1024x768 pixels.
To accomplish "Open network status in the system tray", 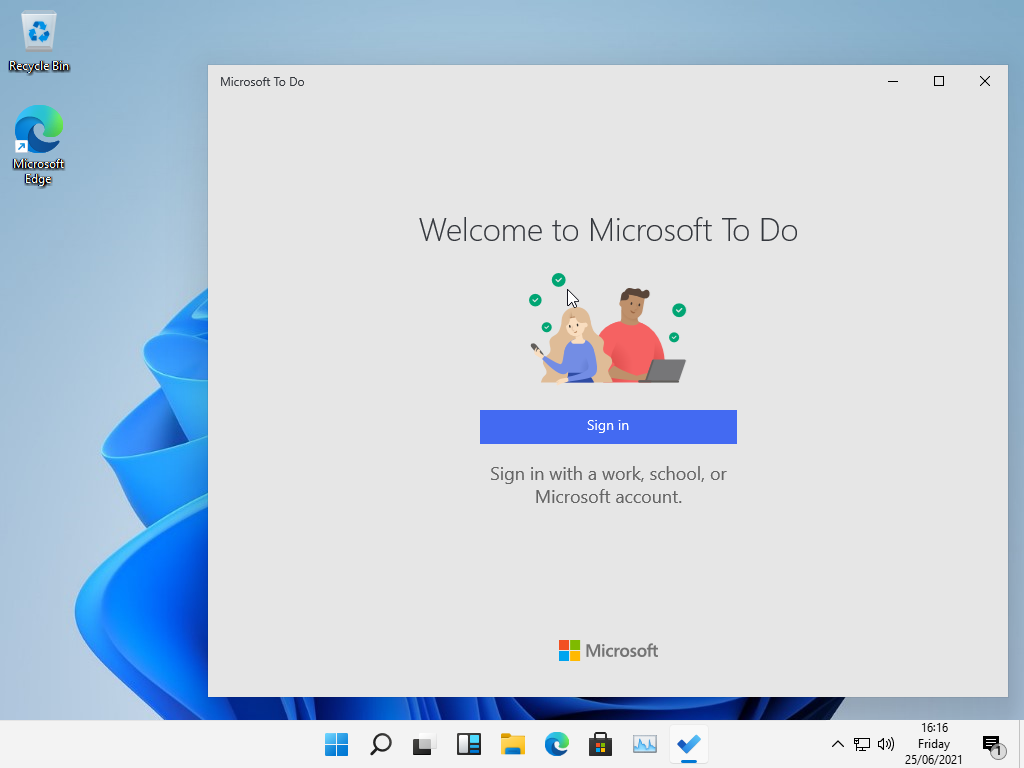I will [862, 744].
